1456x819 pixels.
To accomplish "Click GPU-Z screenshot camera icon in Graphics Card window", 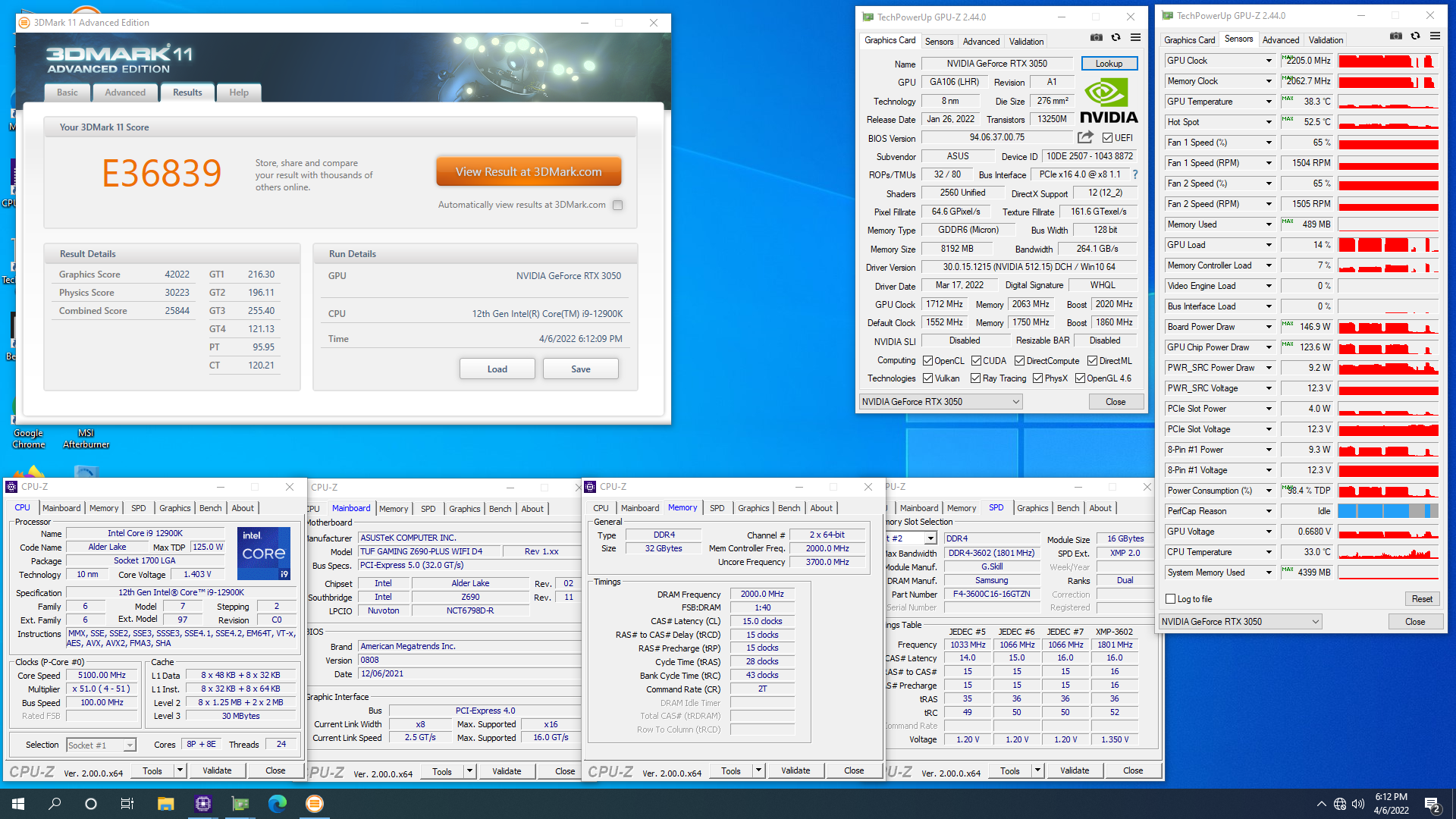I will tap(1096, 37).
